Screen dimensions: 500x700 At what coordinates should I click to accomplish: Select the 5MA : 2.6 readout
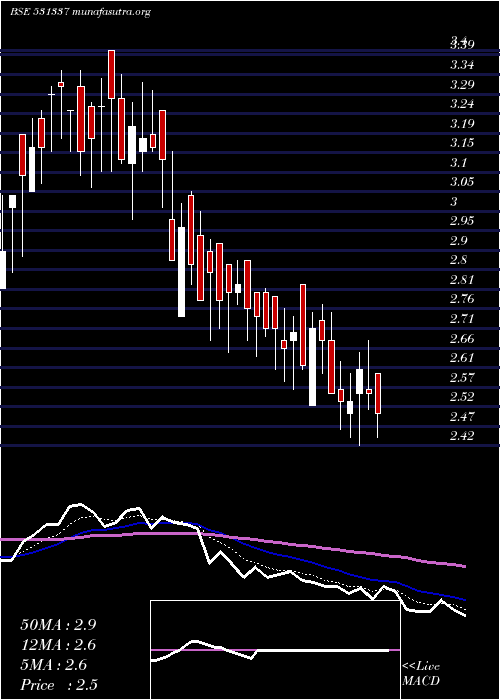(54, 665)
